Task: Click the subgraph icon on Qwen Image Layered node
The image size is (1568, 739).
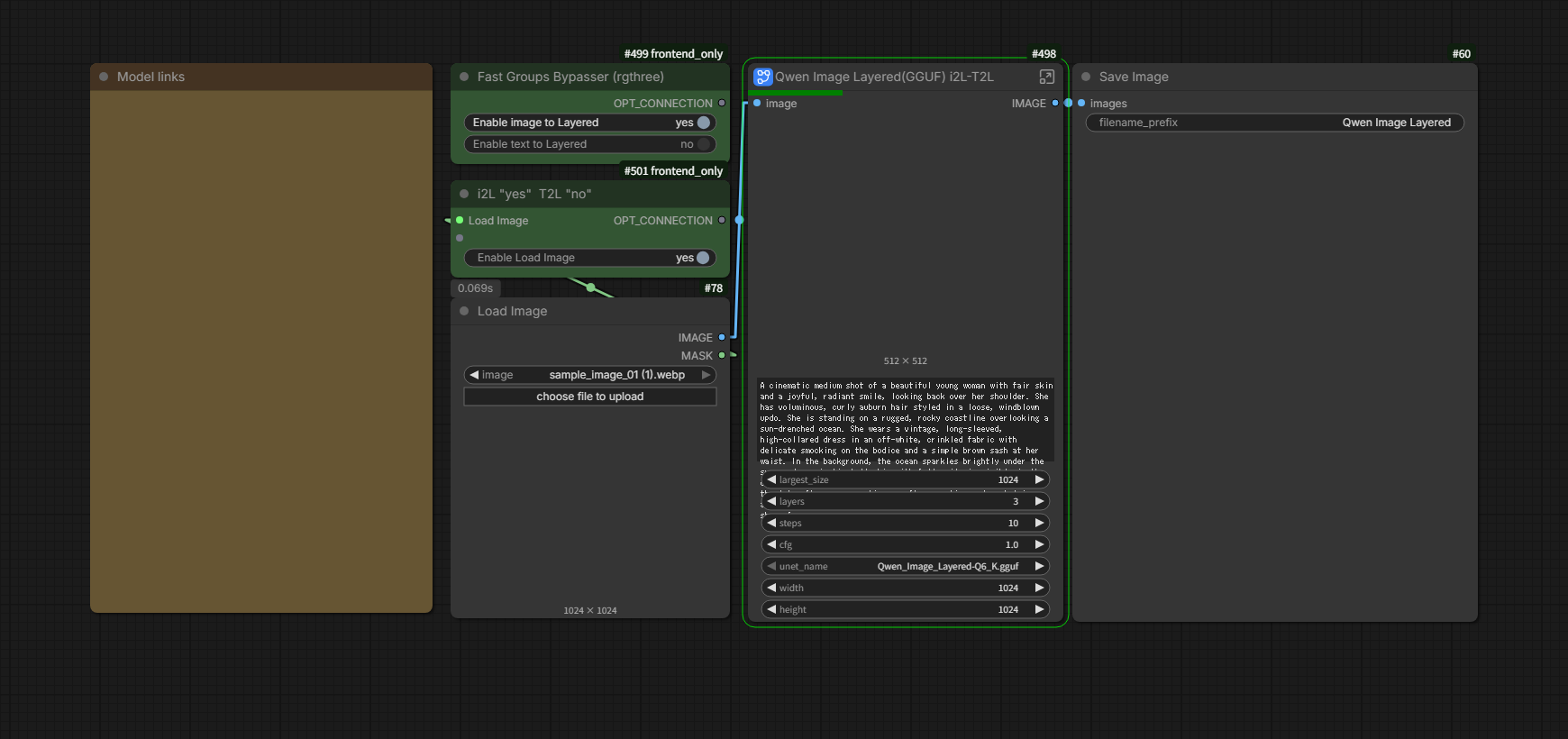Action: click(762, 77)
